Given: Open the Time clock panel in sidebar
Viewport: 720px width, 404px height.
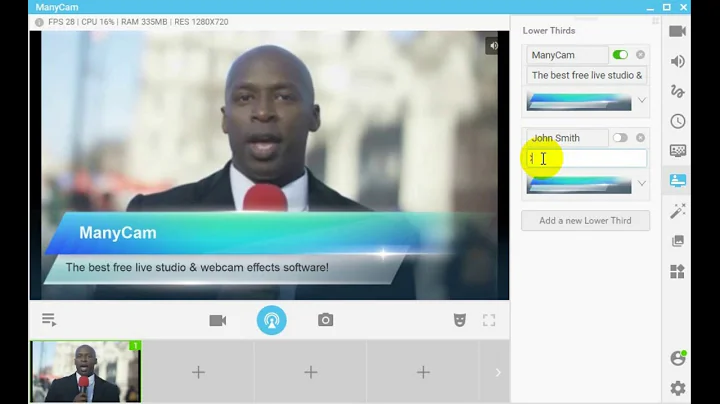Looking at the screenshot, I should [677, 121].
